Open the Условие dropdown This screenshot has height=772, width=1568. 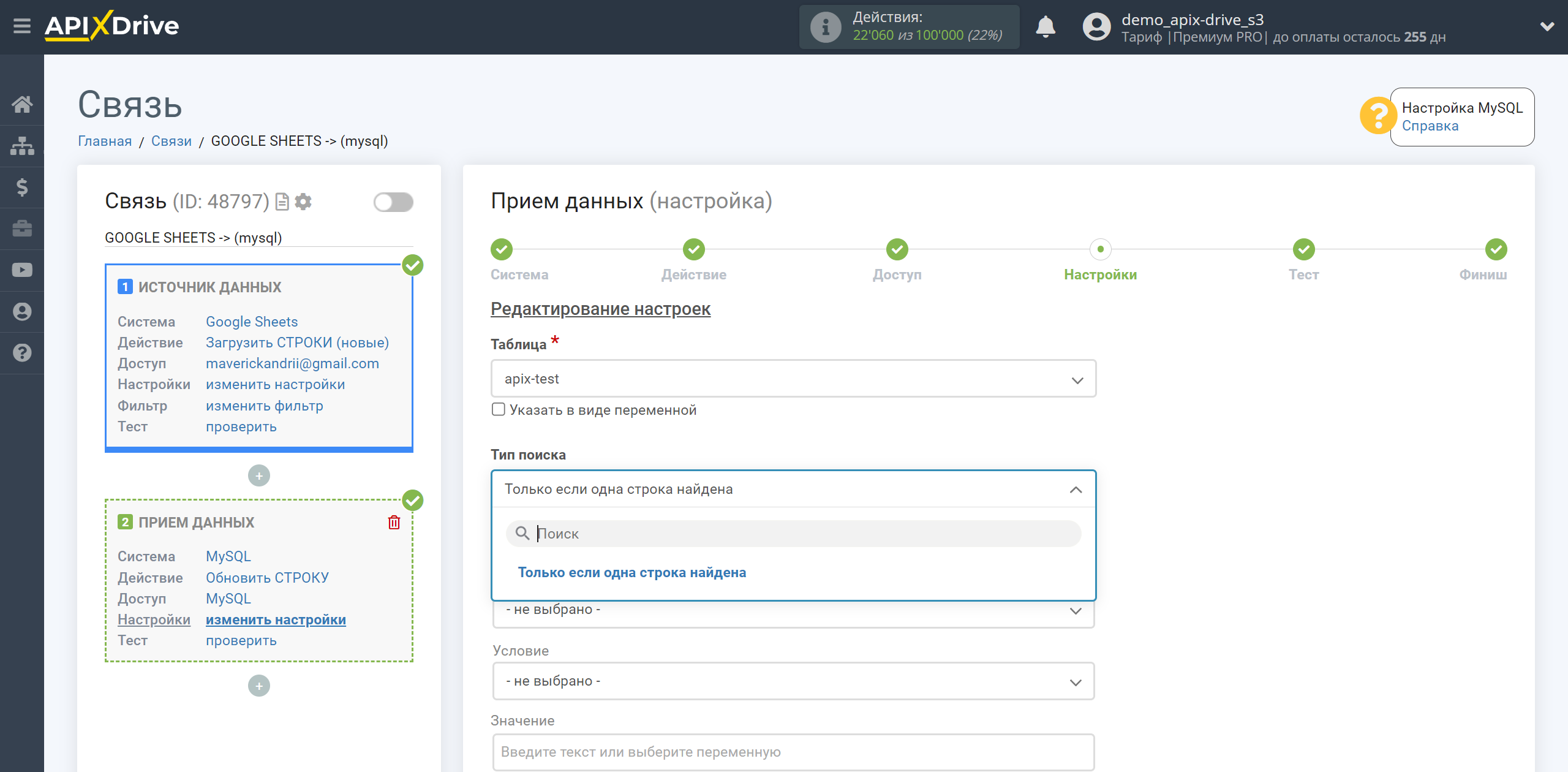point(793,681)
